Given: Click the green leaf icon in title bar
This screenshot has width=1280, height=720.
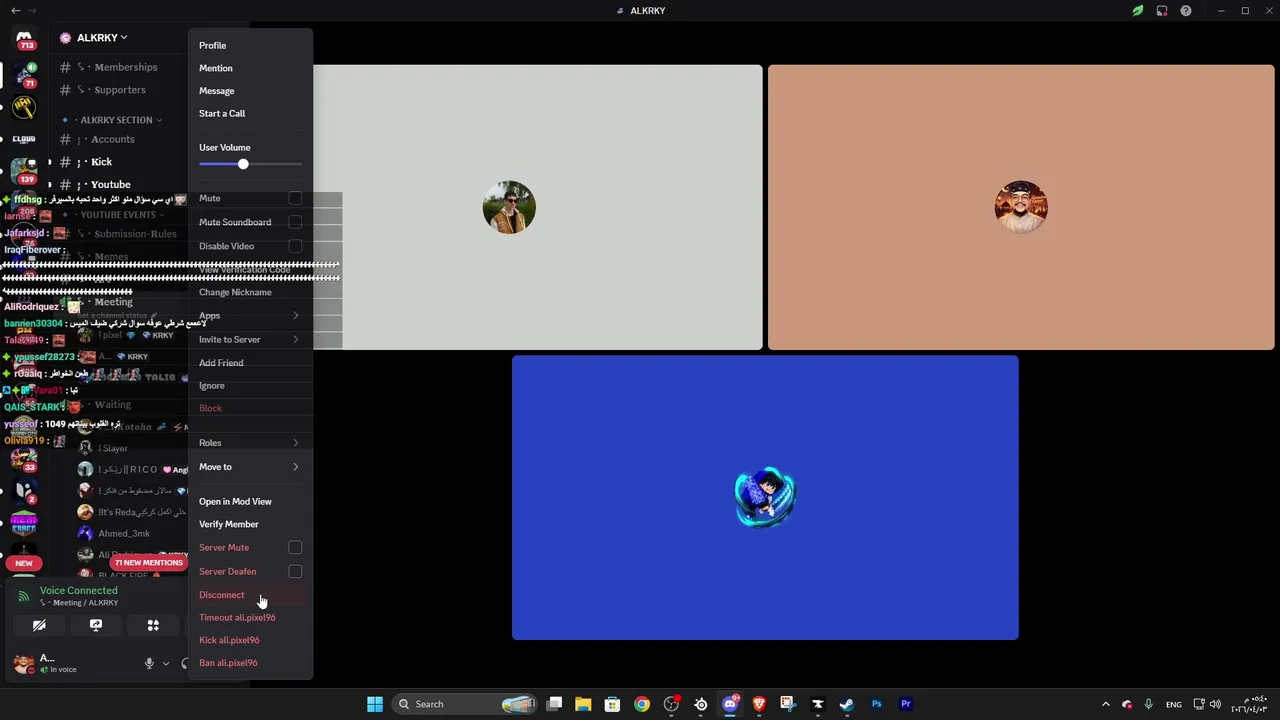Looking at the screenshot, I should tap(1138, 11).
